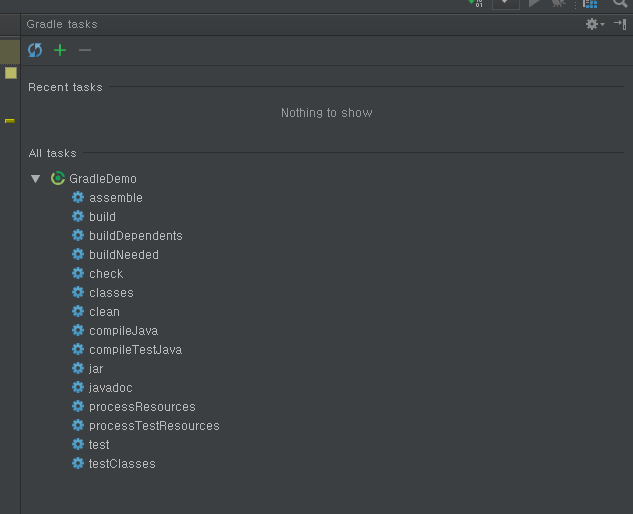Click the gear icon next to buildNeeded
Screen dimensions: 633x514
coord(78,254)
